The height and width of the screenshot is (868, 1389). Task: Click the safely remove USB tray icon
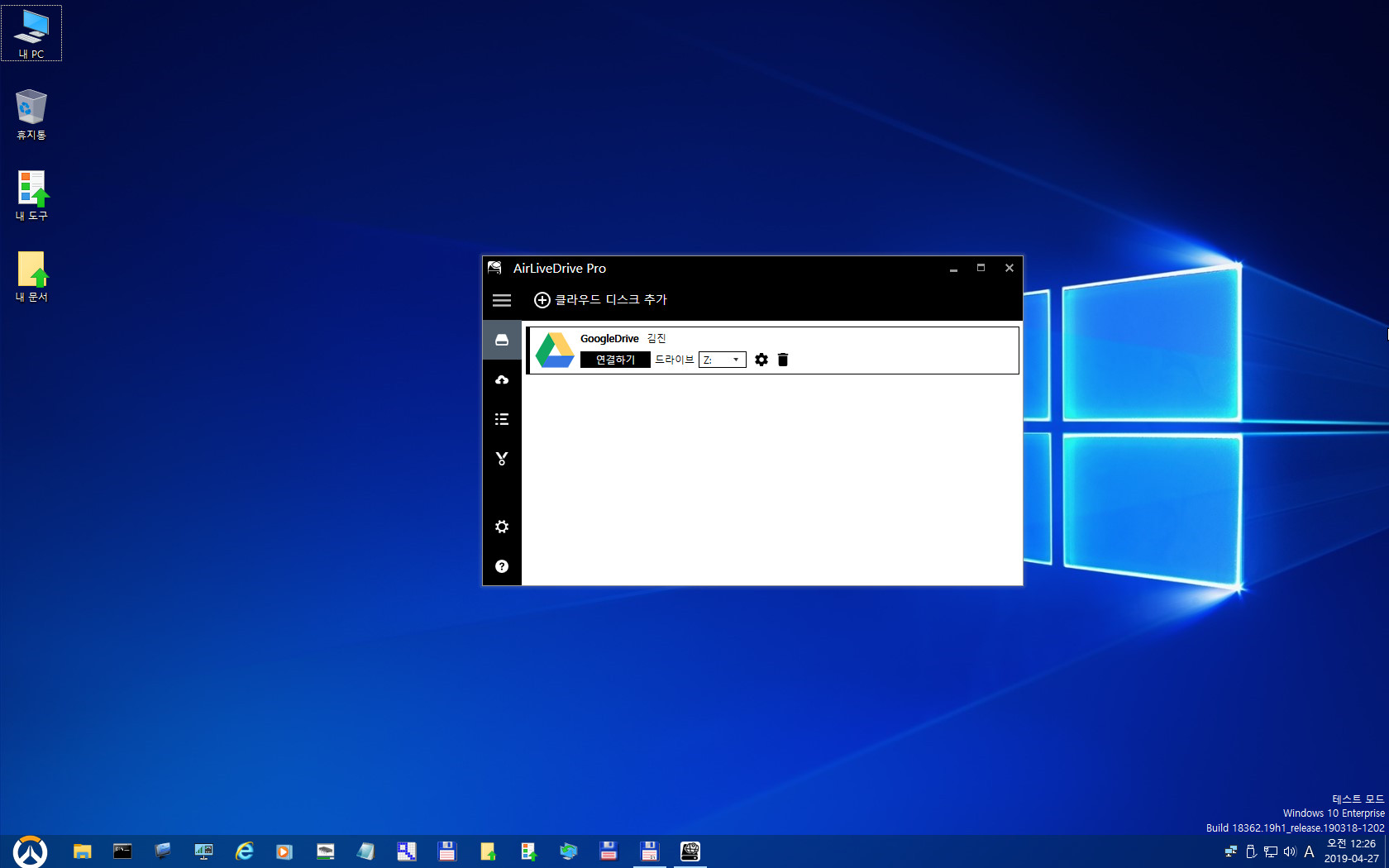coord(1251,851)
